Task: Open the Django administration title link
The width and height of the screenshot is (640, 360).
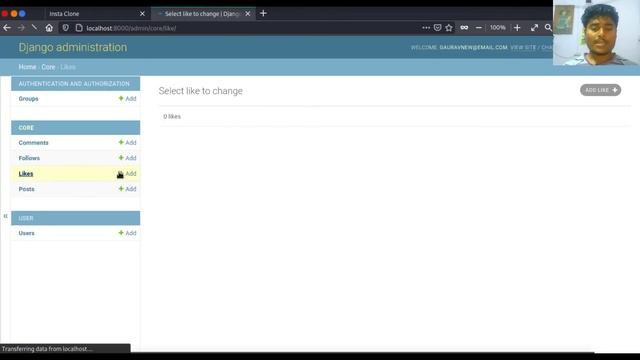Action: coord(73,47)
